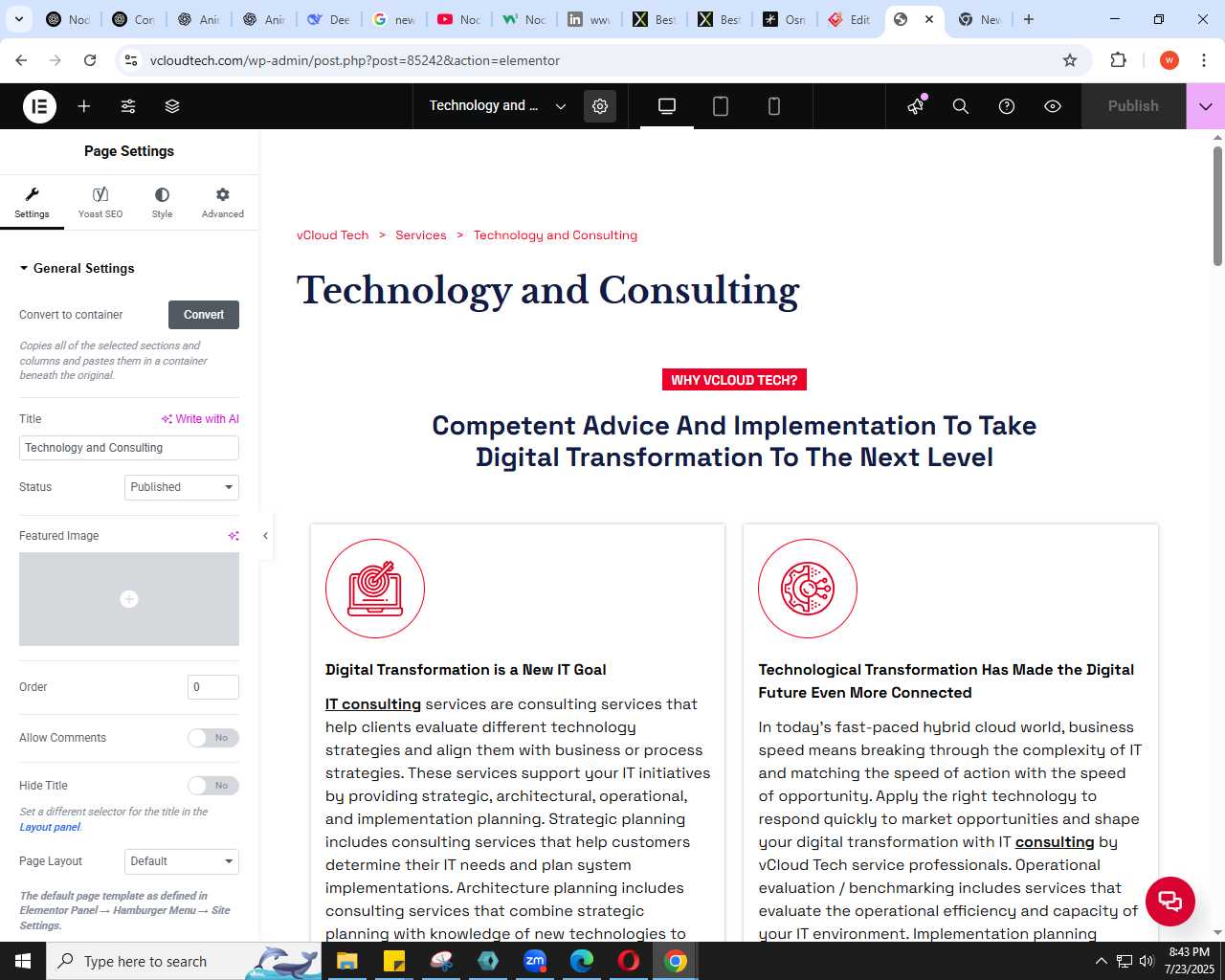Viewport: 1225px width, 980px height.
Task: Click the Title input field
Action: pos(129,448)
